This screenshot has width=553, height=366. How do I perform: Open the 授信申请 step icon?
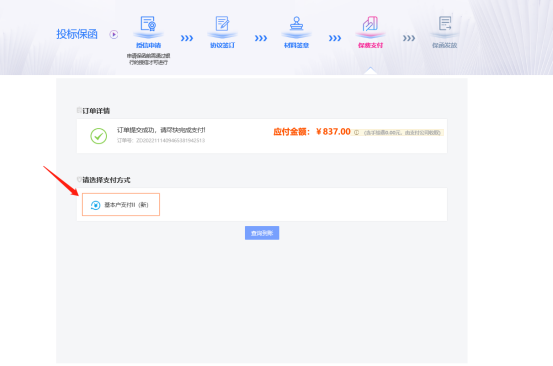click(x=148, y=24)
